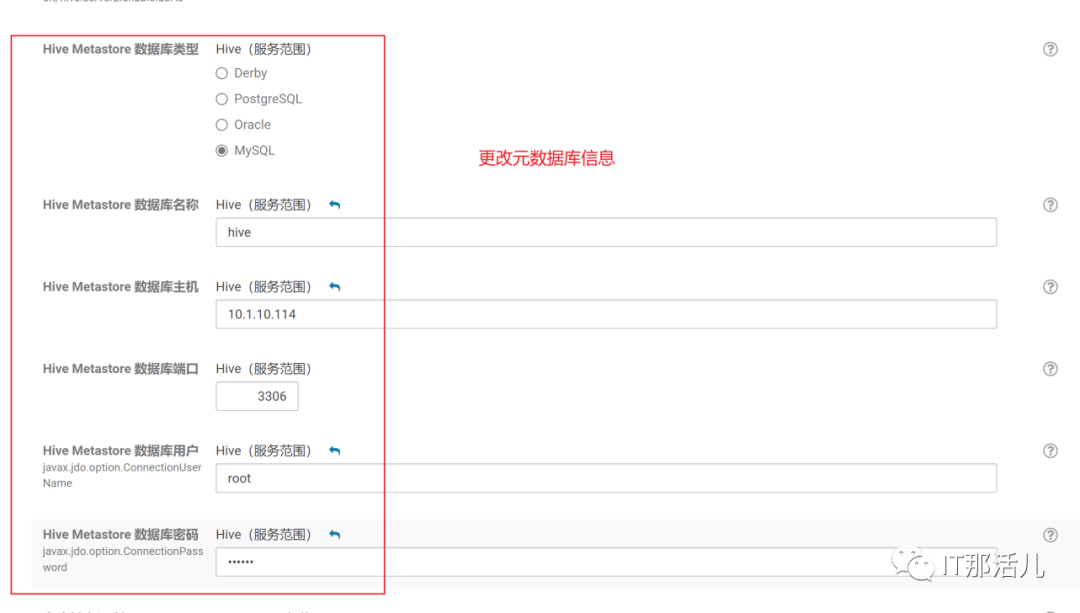This screenshot has width=1080, height=613.
Task: Revert the Hive Metastore database name value
Action: pyautogui.click(x=335, y=205)
